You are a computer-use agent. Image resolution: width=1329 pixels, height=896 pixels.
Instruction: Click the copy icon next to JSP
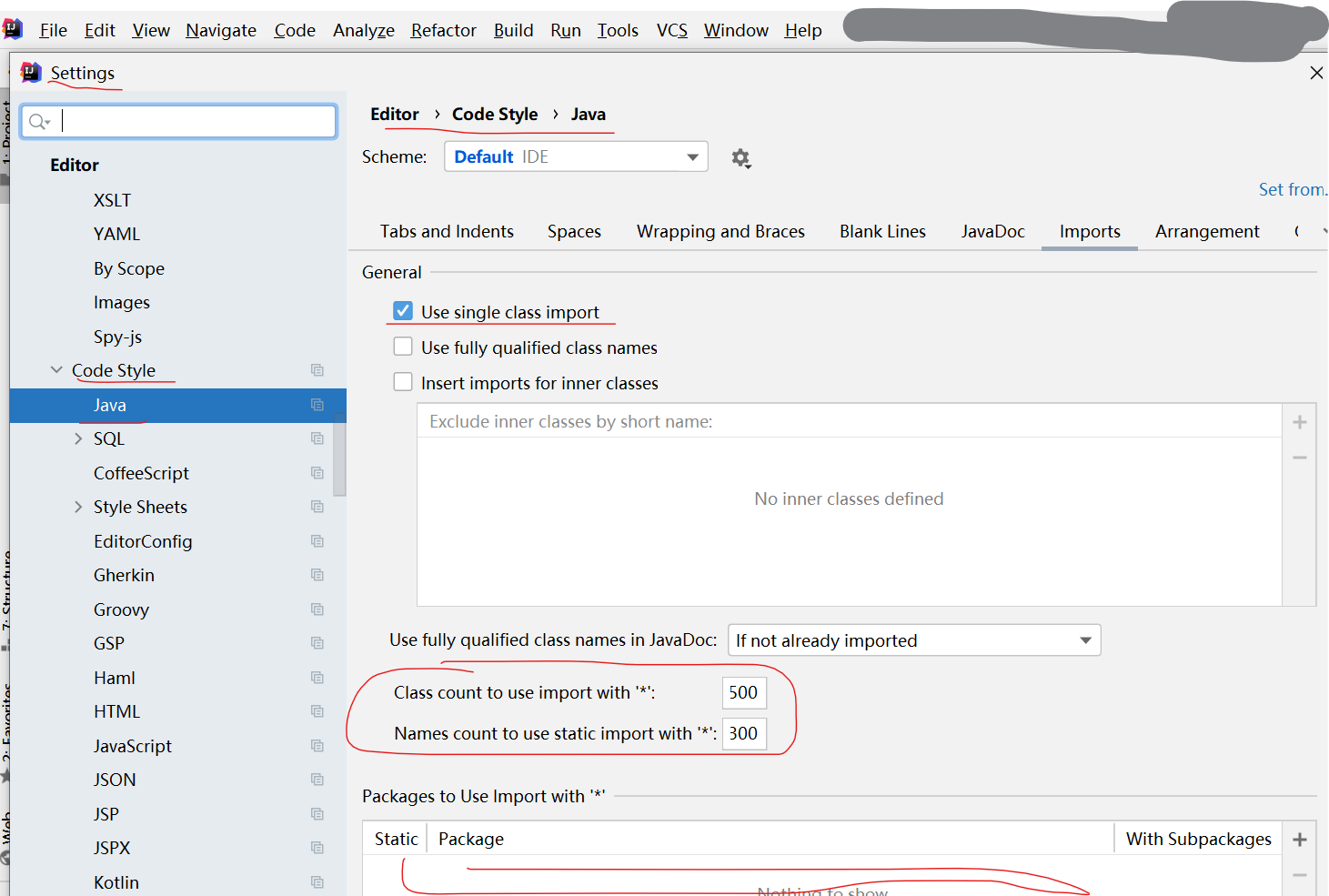pos(317,814)
